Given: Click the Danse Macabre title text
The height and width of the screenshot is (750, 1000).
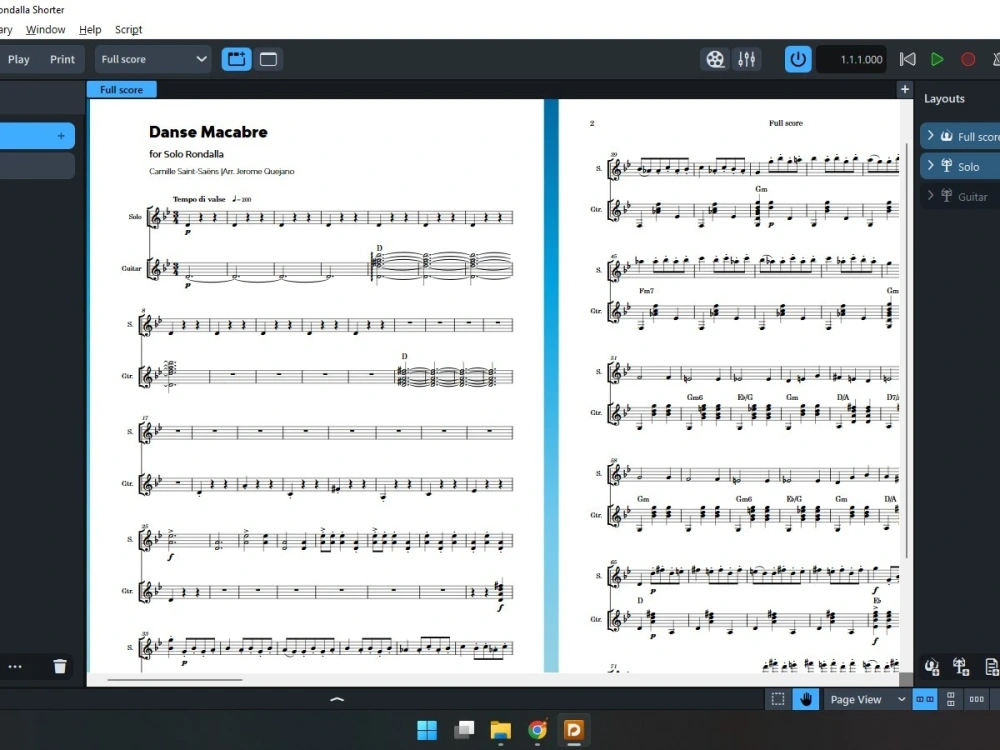Looking at the screenshot, I should pyautogui.click(x=208, y=132).
